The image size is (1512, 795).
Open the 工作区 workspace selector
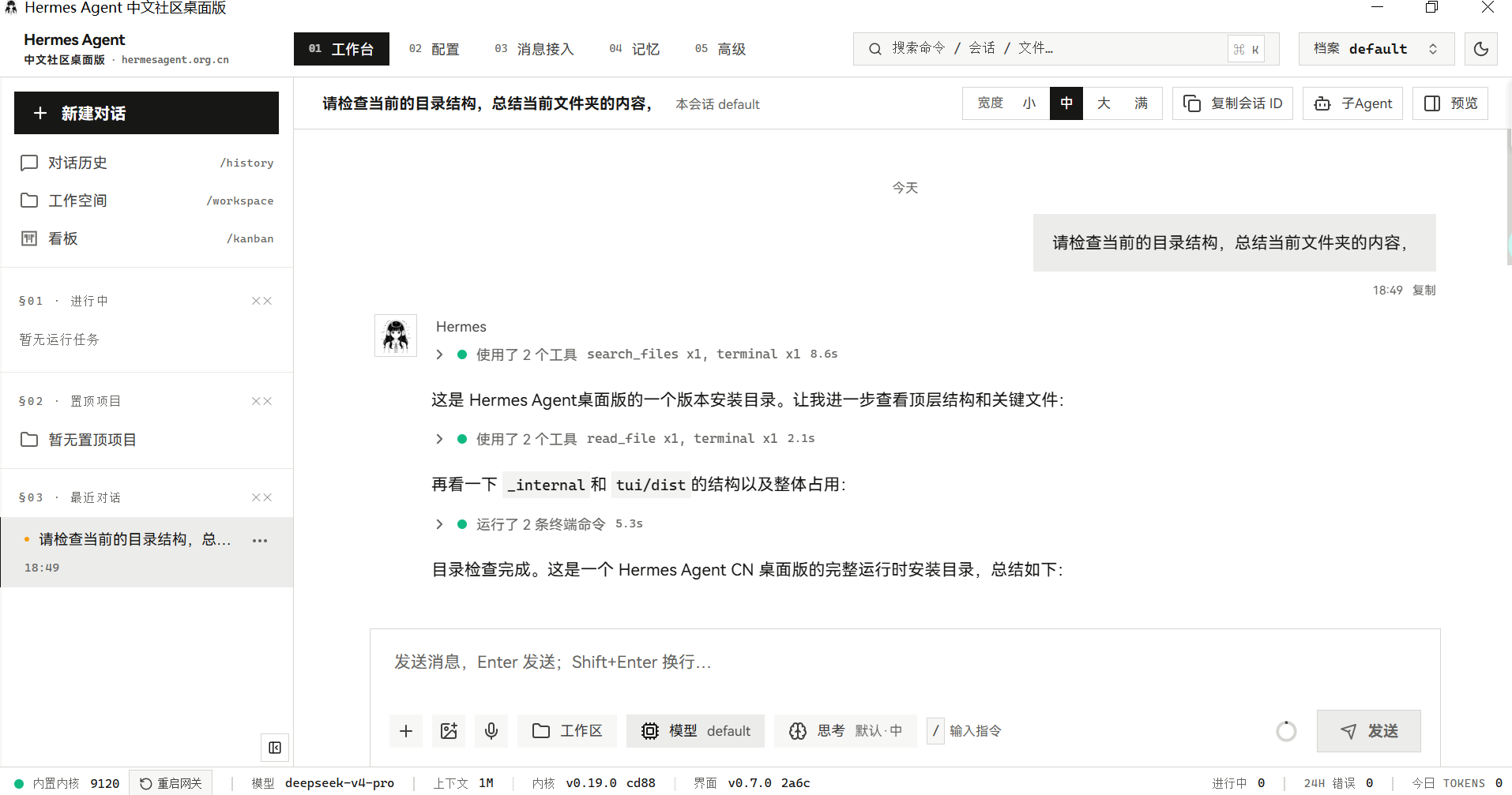pyautogui.click(x=567, y=731)
